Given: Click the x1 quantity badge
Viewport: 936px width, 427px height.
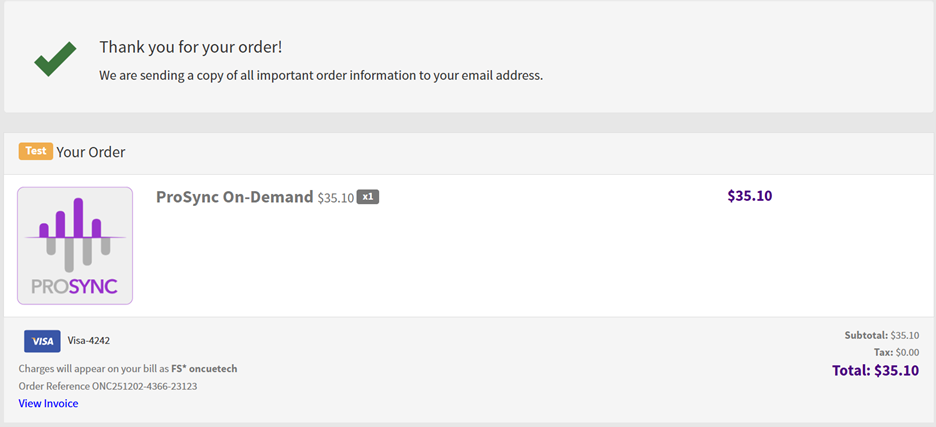Looking at the screenshot, I should click(x=368, y=197).
